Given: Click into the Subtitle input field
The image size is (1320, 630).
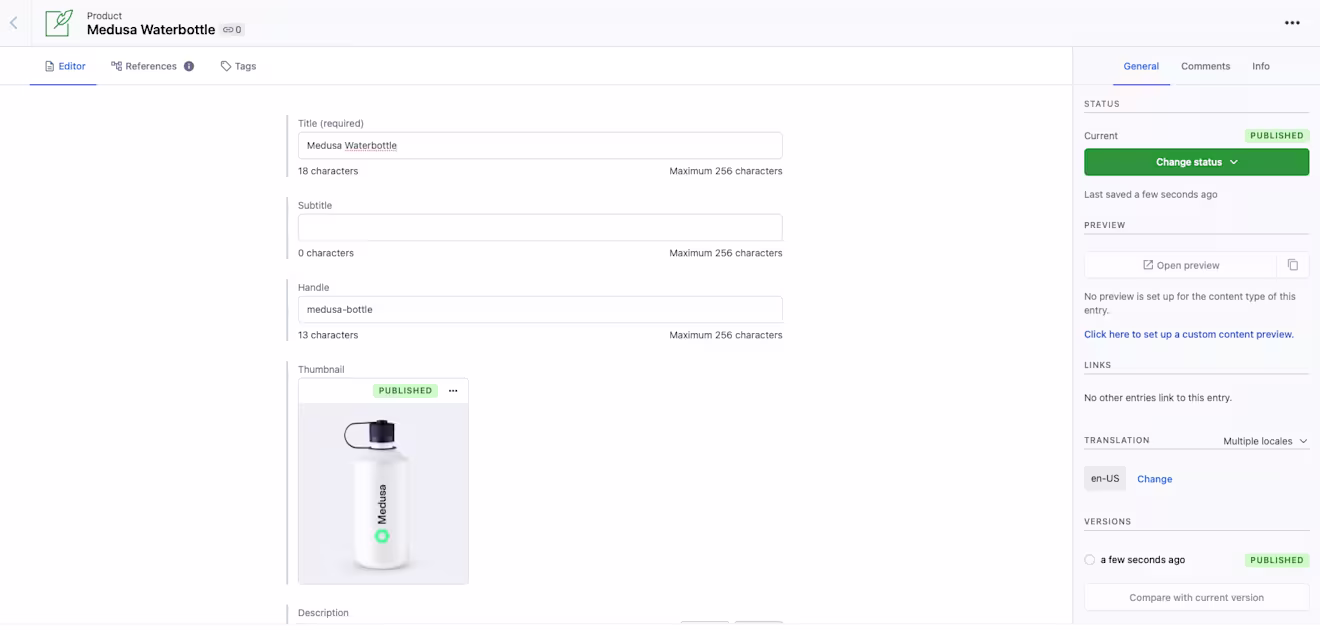Looking at the screenshot, I should [x=540, y=227].
